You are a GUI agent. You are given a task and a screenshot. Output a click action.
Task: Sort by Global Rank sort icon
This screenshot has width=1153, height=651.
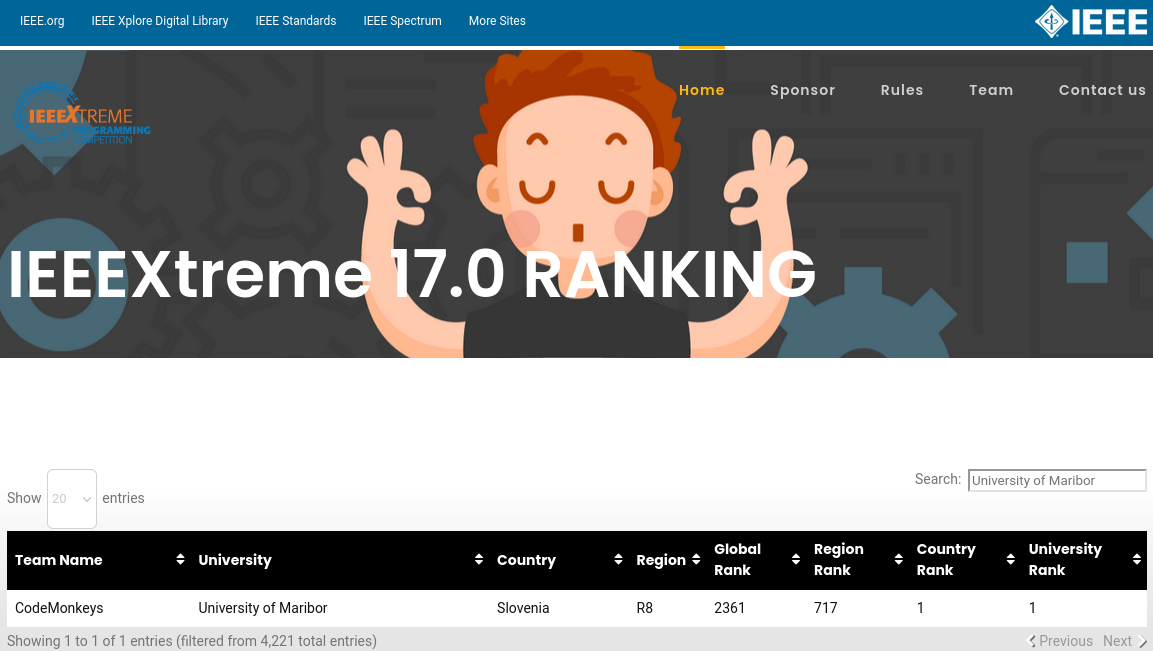coord(796,560)
